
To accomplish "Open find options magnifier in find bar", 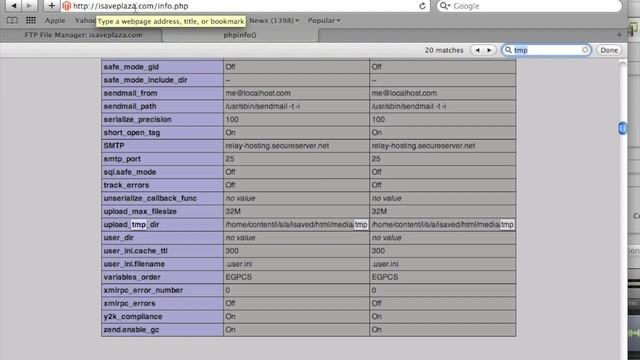I will click(x=508, y=50).
